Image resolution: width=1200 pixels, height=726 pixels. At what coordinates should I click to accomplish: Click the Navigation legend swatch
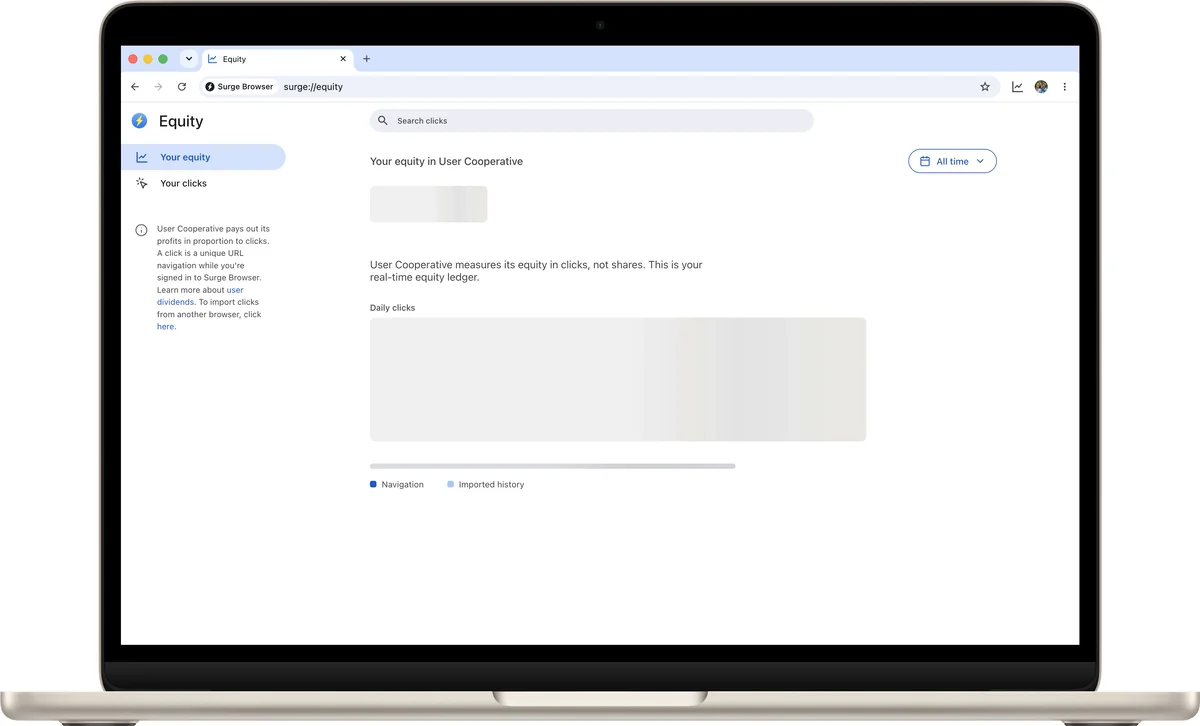coord(373,484)
